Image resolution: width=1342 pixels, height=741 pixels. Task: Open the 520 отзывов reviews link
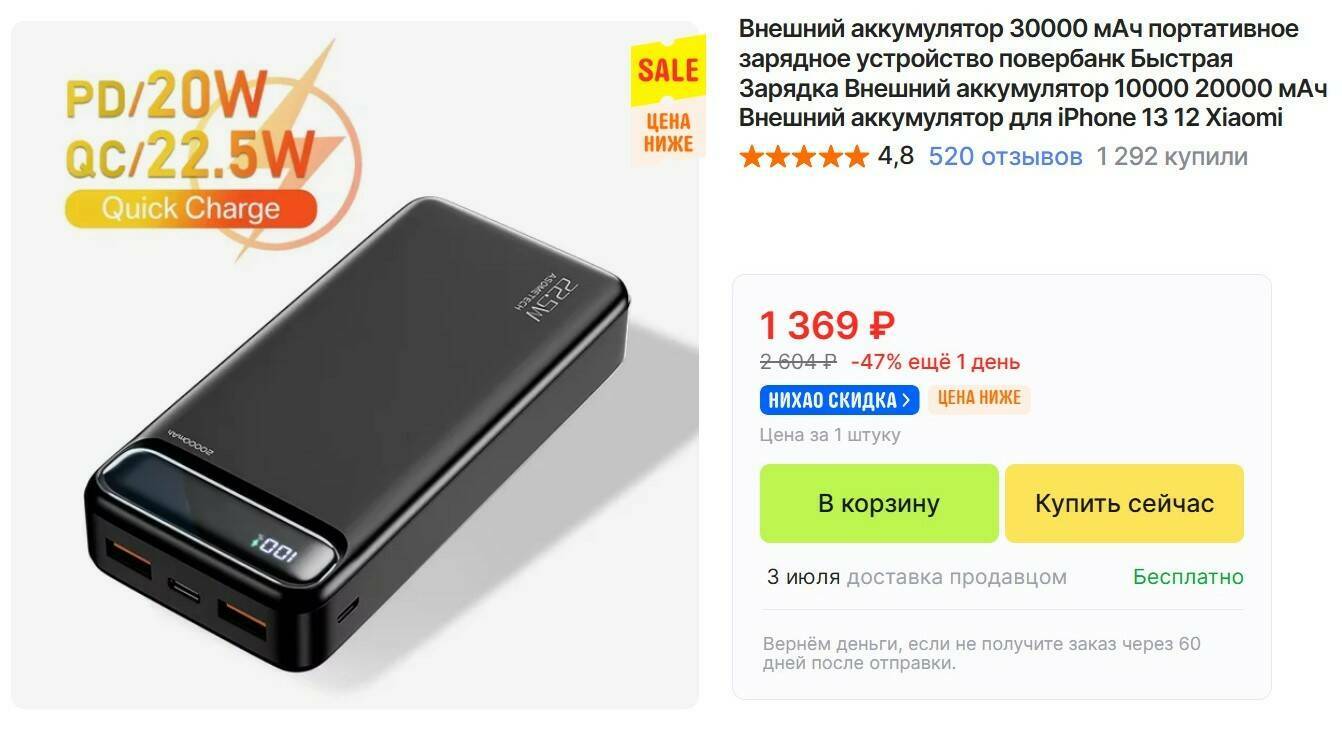[1005, 156]
